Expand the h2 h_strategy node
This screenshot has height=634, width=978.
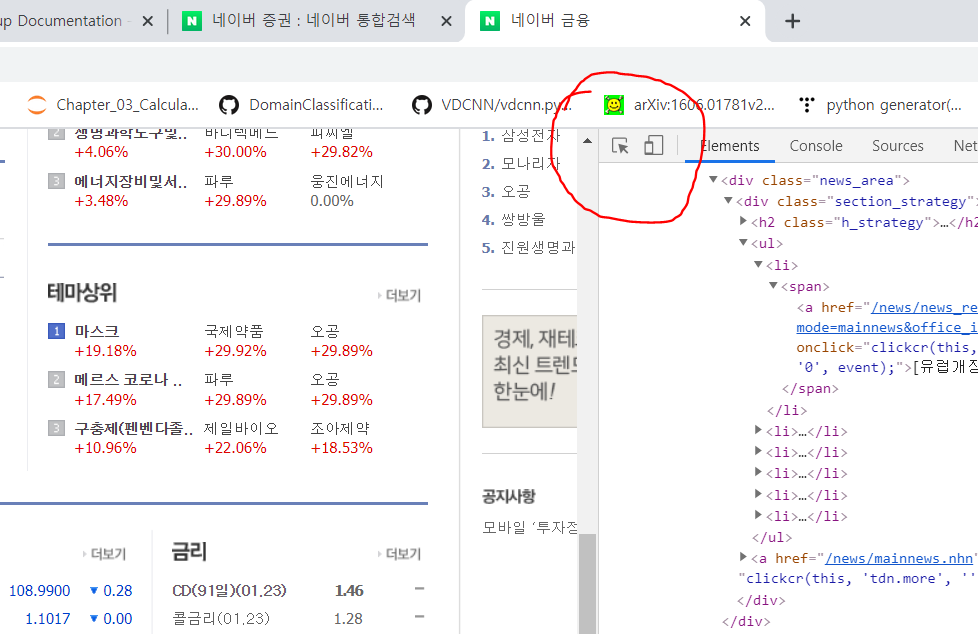coord(743,222)
